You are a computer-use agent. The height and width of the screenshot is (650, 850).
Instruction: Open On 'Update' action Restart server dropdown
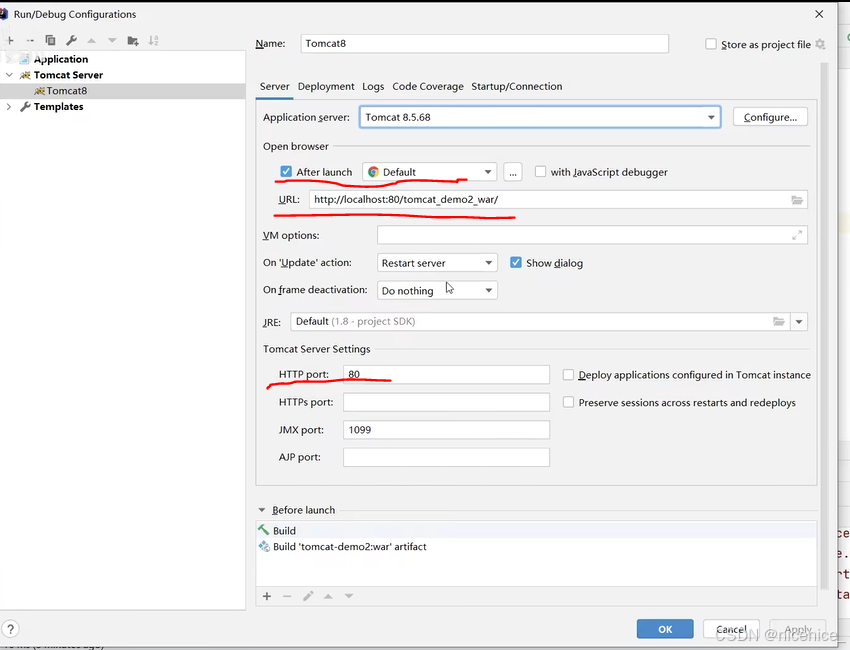pyautogui.click(x=437, y=263)
